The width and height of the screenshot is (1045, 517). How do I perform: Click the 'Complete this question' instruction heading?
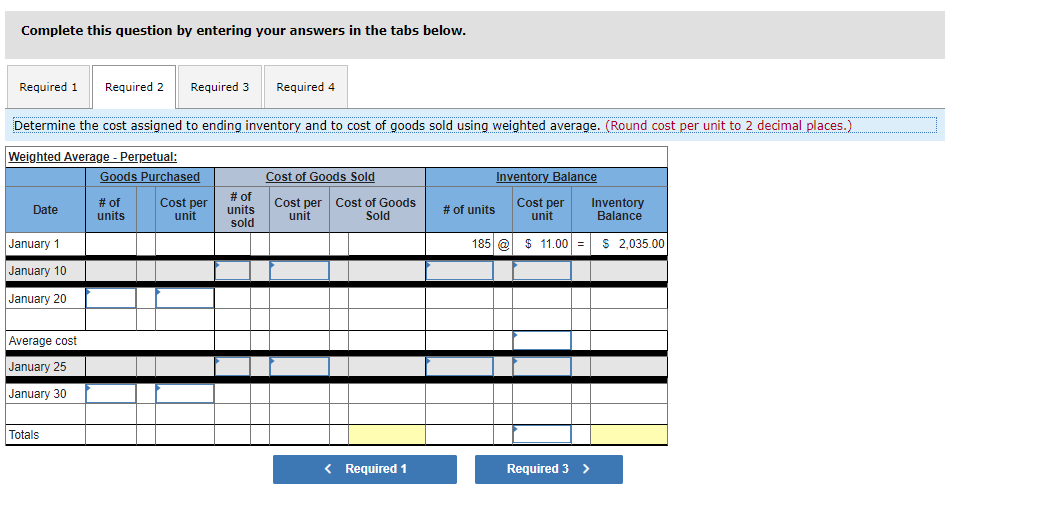pyautogui.click(x=243, y=31)
